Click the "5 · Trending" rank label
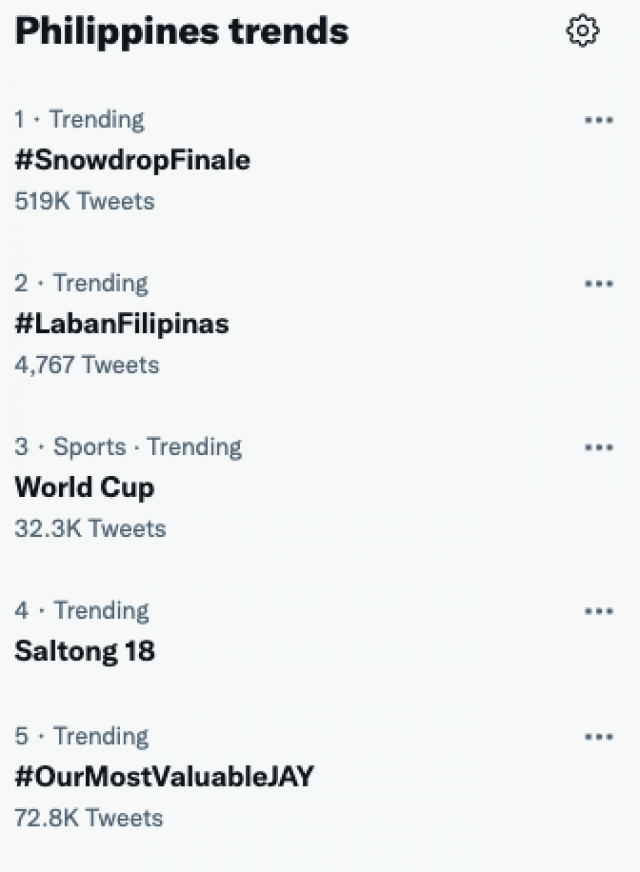 pos(81,737)
